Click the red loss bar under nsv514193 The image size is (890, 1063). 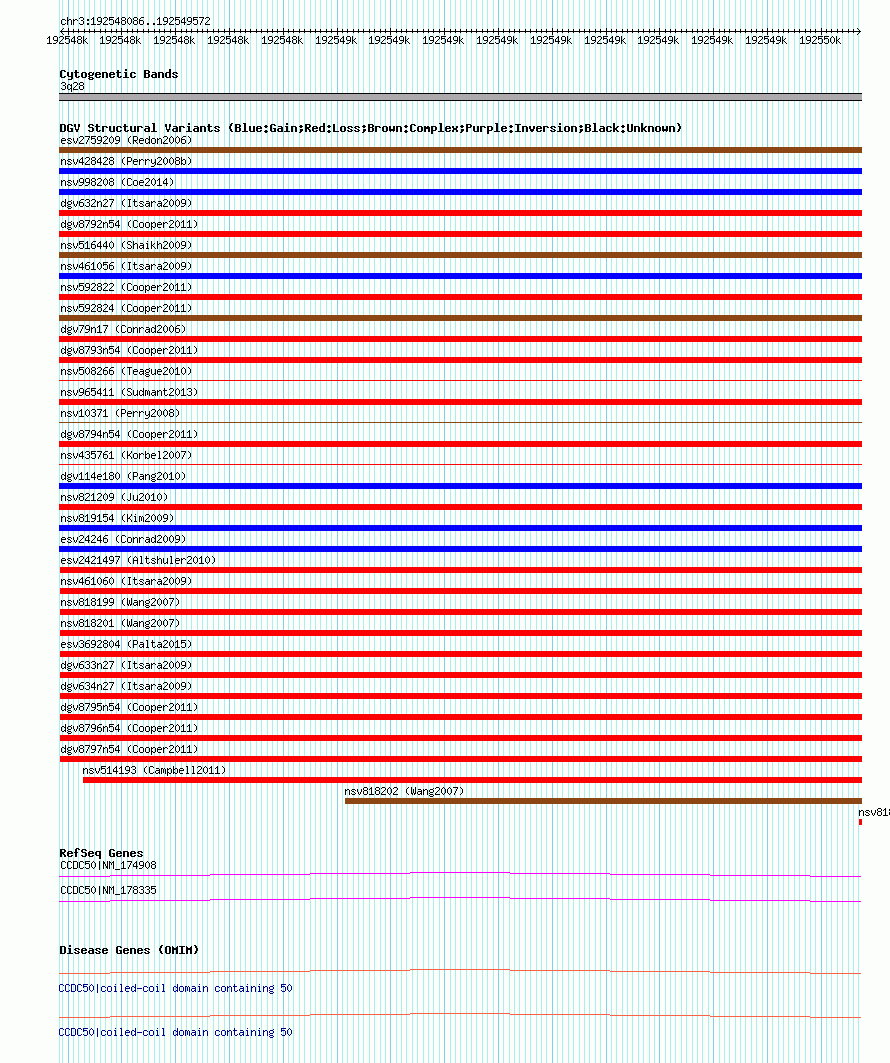472,780
